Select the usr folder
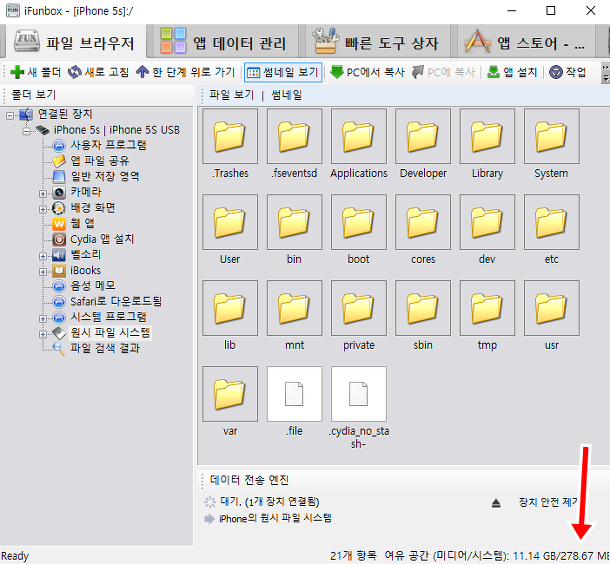Image resolution: width=610 pixels, height=564 pixels. pos(552,308)
